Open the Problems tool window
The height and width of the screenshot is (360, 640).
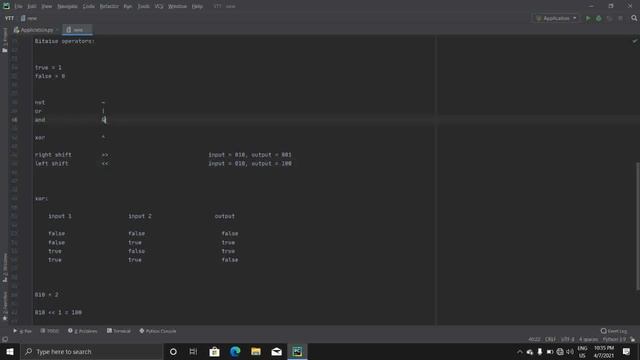83,331
